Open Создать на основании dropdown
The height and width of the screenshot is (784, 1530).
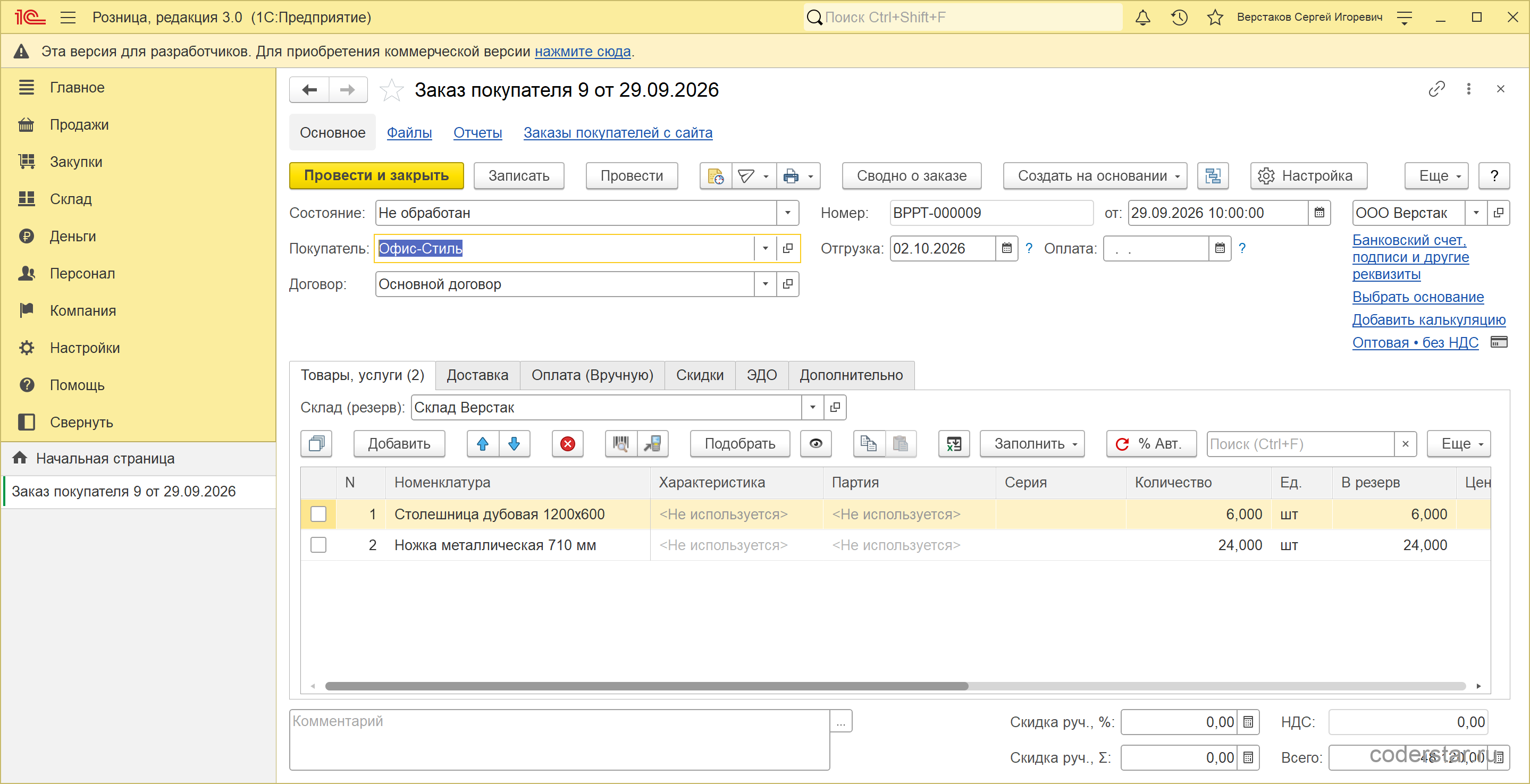pos(1095,176)
